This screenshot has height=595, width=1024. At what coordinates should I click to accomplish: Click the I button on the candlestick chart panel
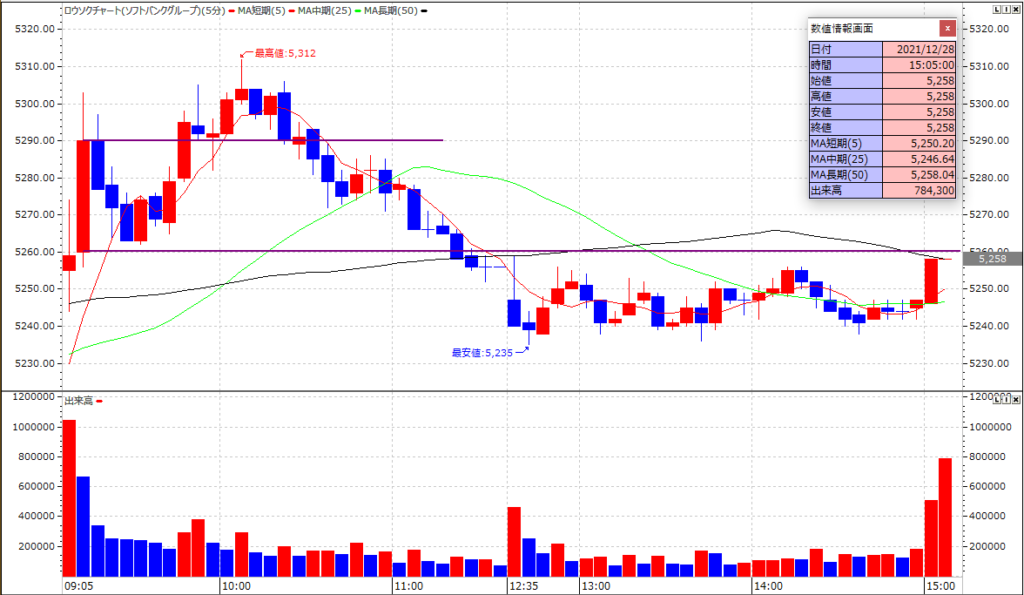pyautogui.click(x=1004, y=9)
